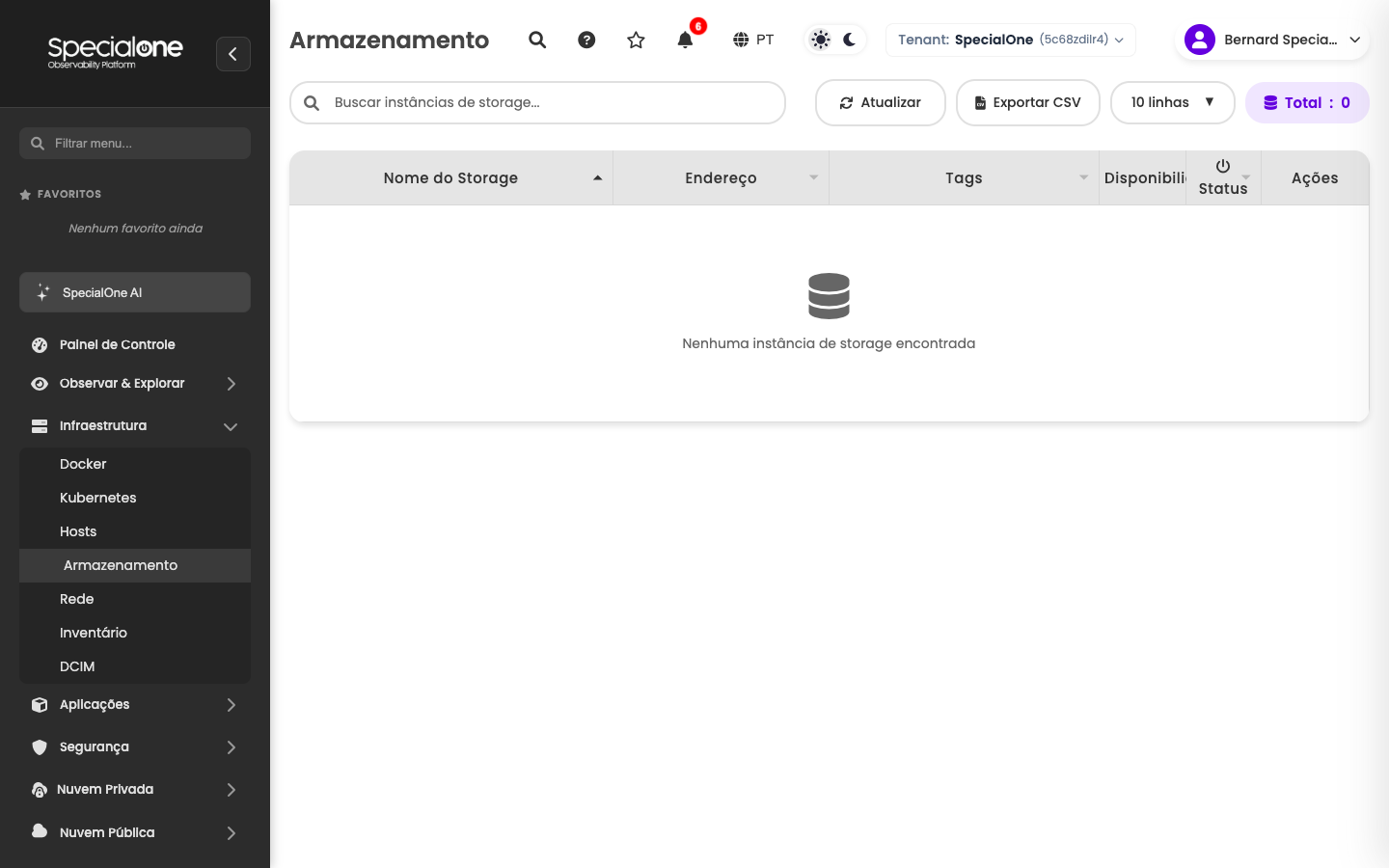Open the 10 linhas rows dropdown

pyautogui.click(x=1172, y=102)
